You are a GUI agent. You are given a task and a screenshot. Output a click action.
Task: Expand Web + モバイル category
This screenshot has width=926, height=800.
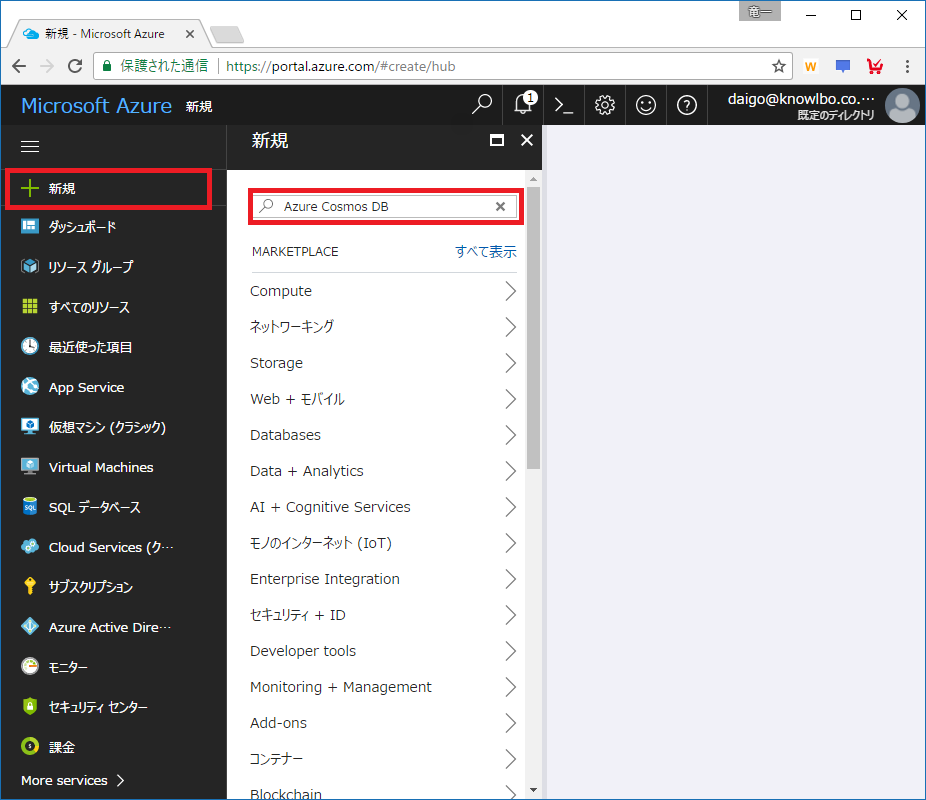tap(383, 399)
